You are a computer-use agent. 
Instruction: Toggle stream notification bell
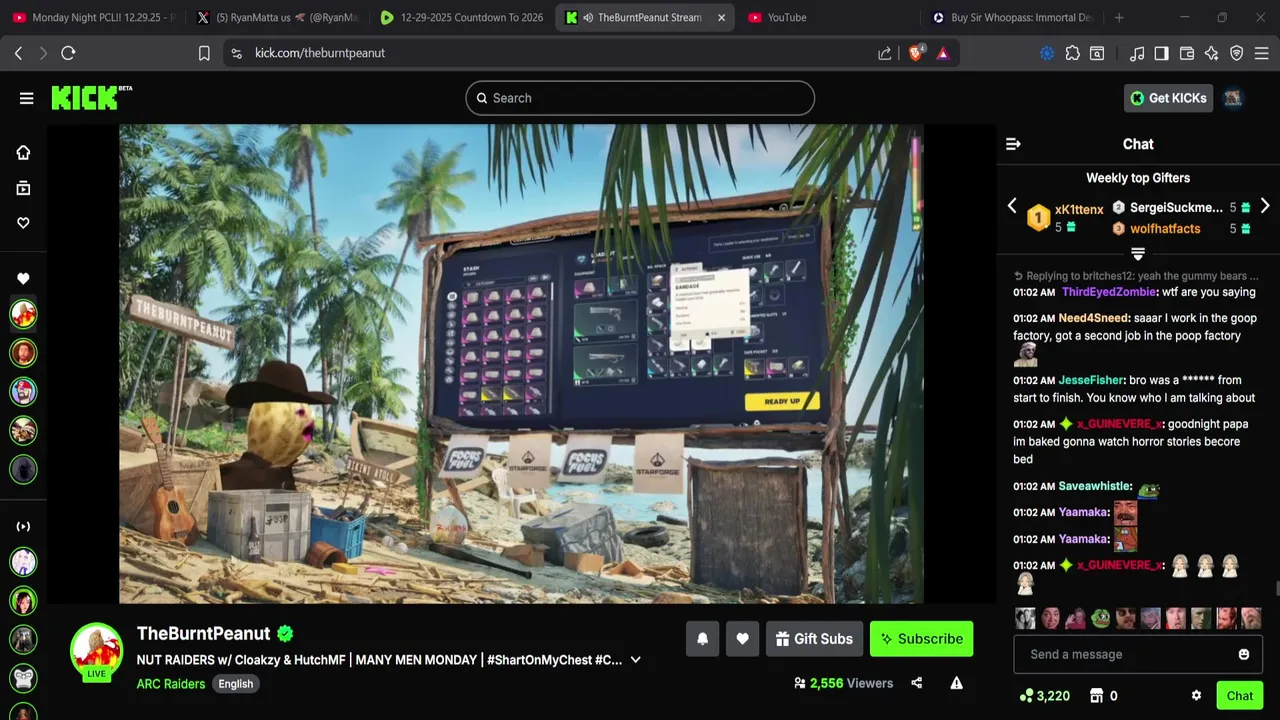coord(702,639)
